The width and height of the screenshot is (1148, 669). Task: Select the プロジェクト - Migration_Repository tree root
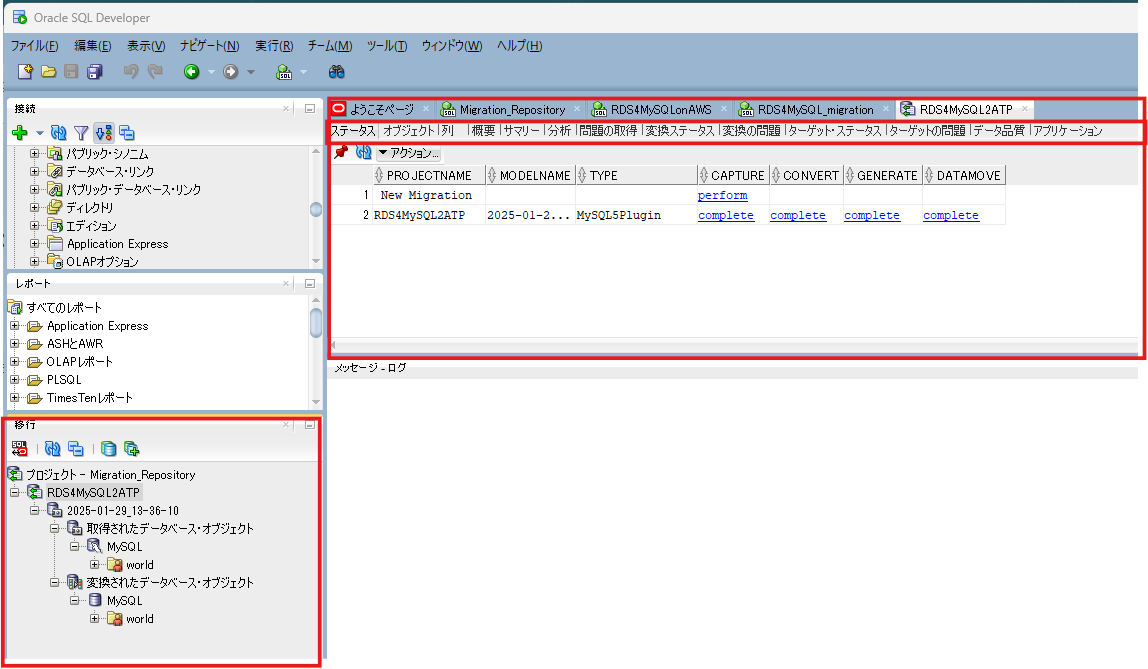coord(110,474)
